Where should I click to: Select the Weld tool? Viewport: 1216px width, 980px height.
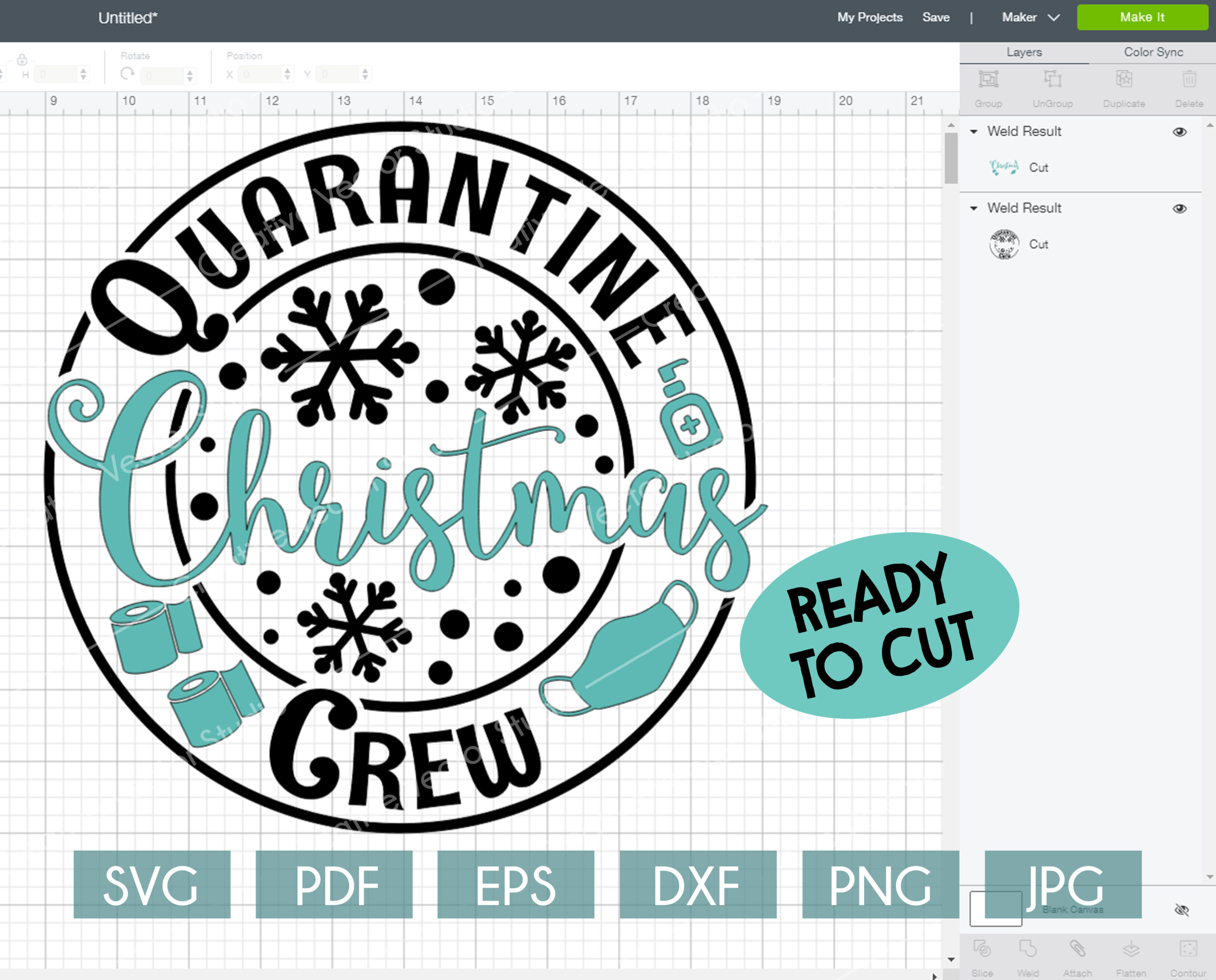pos(1028,949)
